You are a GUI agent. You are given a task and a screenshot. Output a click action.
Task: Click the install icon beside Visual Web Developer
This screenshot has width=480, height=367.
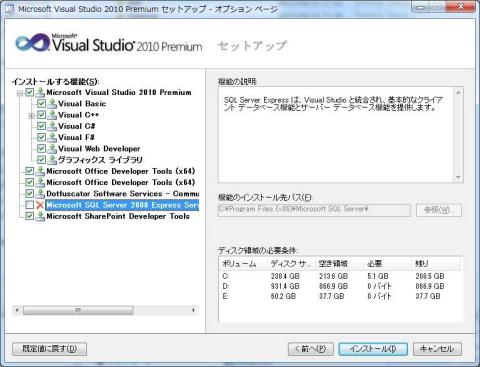pos(52,149)
